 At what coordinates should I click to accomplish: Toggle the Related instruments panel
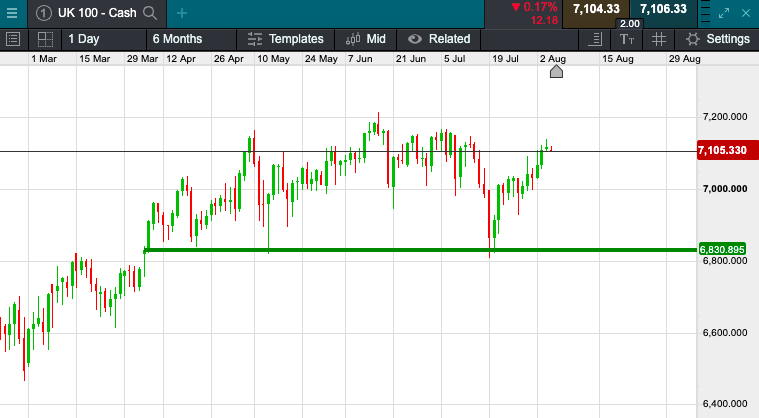pyautogui.click(x=439, y=39)
